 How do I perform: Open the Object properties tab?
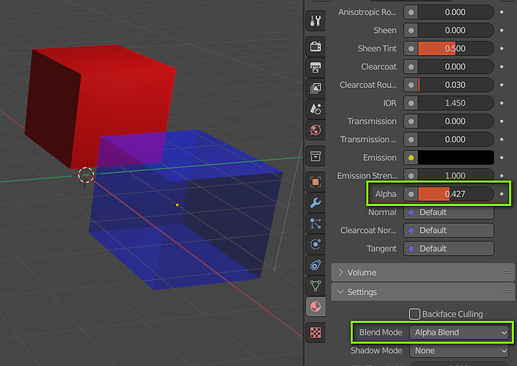point(315,182)
